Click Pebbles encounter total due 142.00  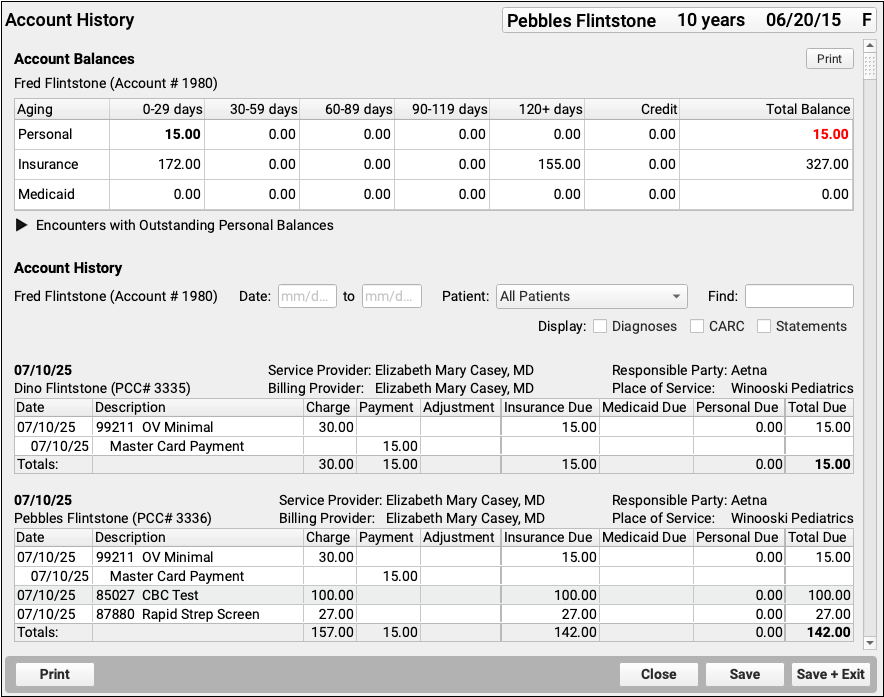click(828, 633)
